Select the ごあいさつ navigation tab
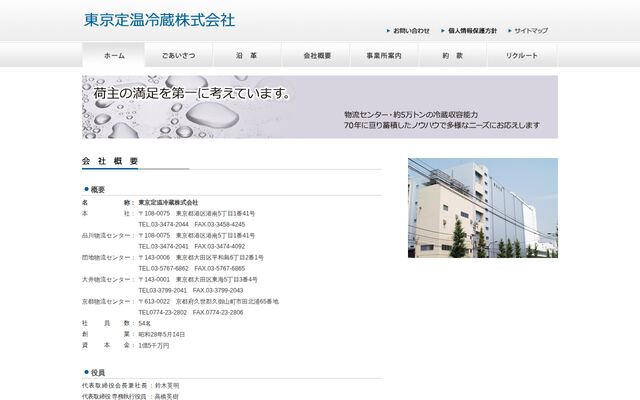Image resolution: width=640 pixels, height=400 pixels. pos(178,55)
